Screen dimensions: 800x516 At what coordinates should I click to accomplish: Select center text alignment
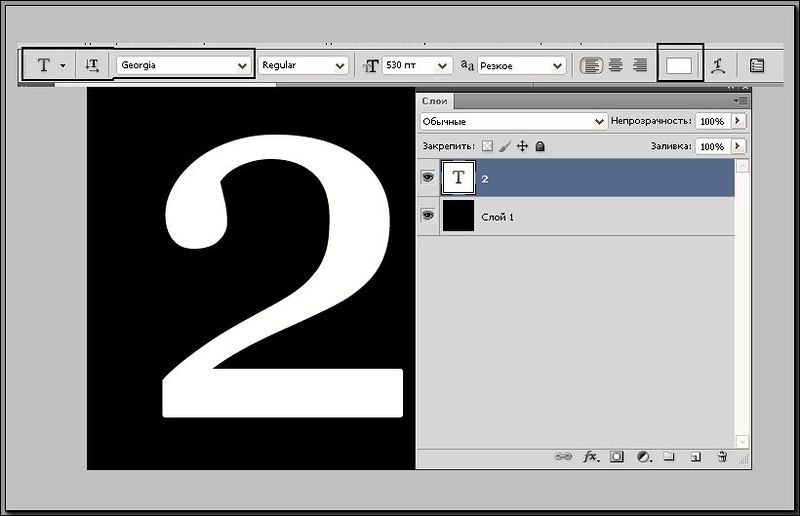[616, 65]
